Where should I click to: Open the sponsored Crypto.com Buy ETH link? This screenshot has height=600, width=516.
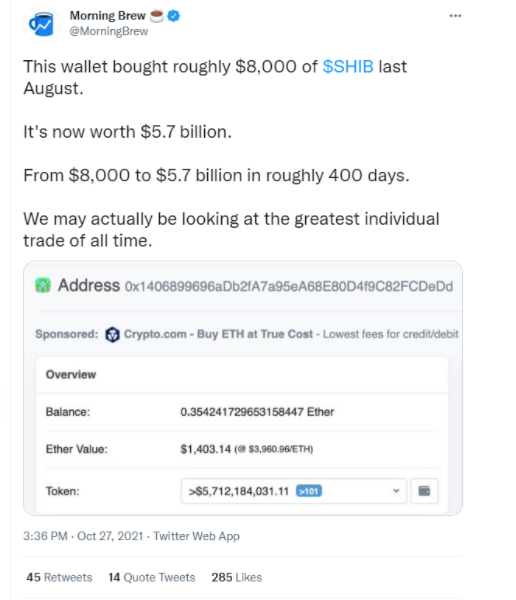point(218,334)
